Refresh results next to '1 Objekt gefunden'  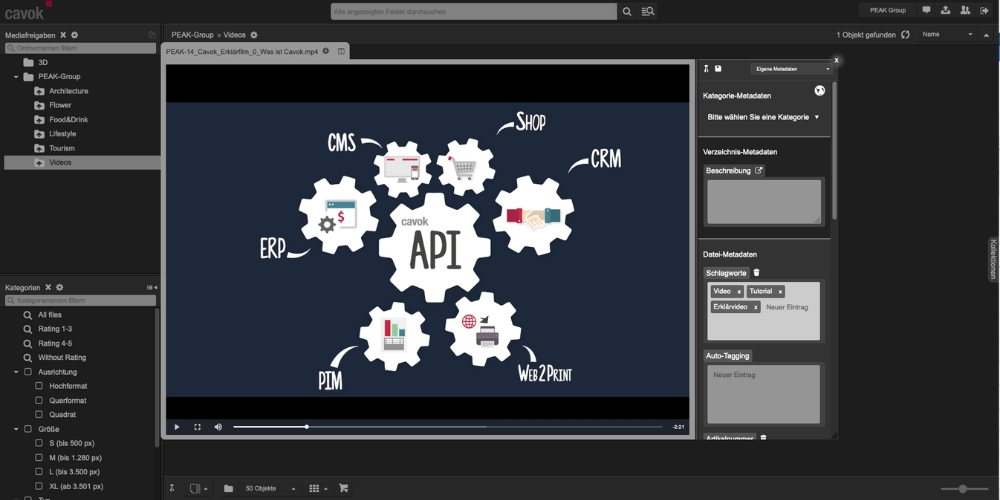pos(905,34)
